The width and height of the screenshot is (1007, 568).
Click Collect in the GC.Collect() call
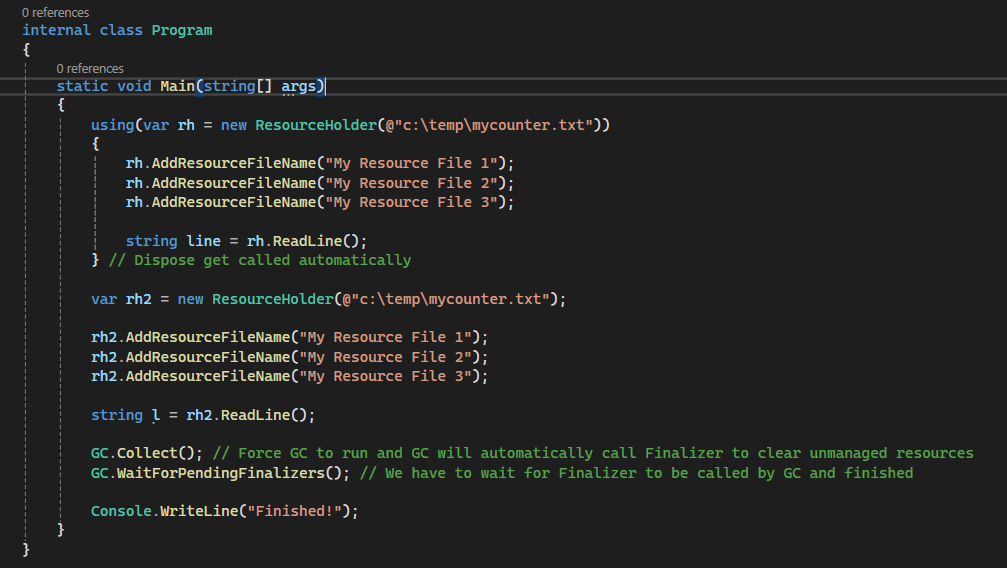coord(151,453)
